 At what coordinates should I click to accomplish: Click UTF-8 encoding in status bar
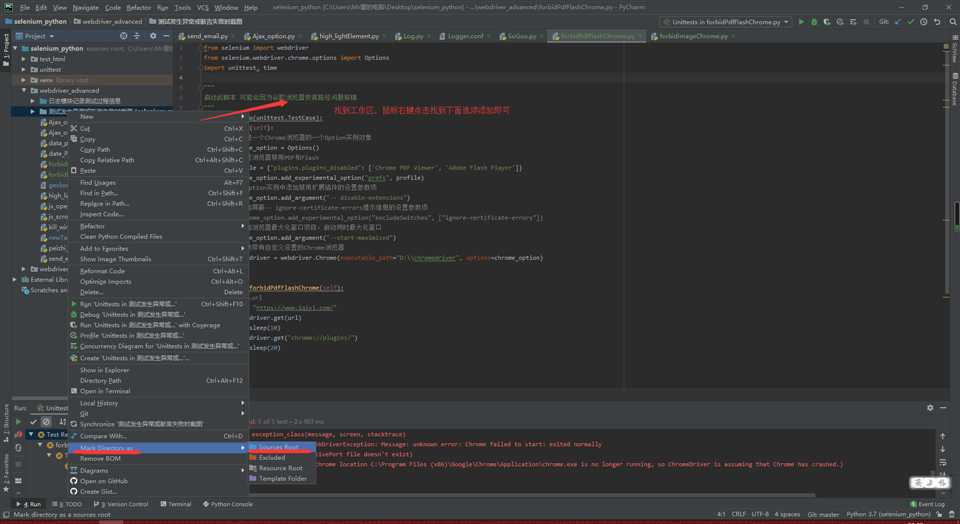tap(760, 515)
